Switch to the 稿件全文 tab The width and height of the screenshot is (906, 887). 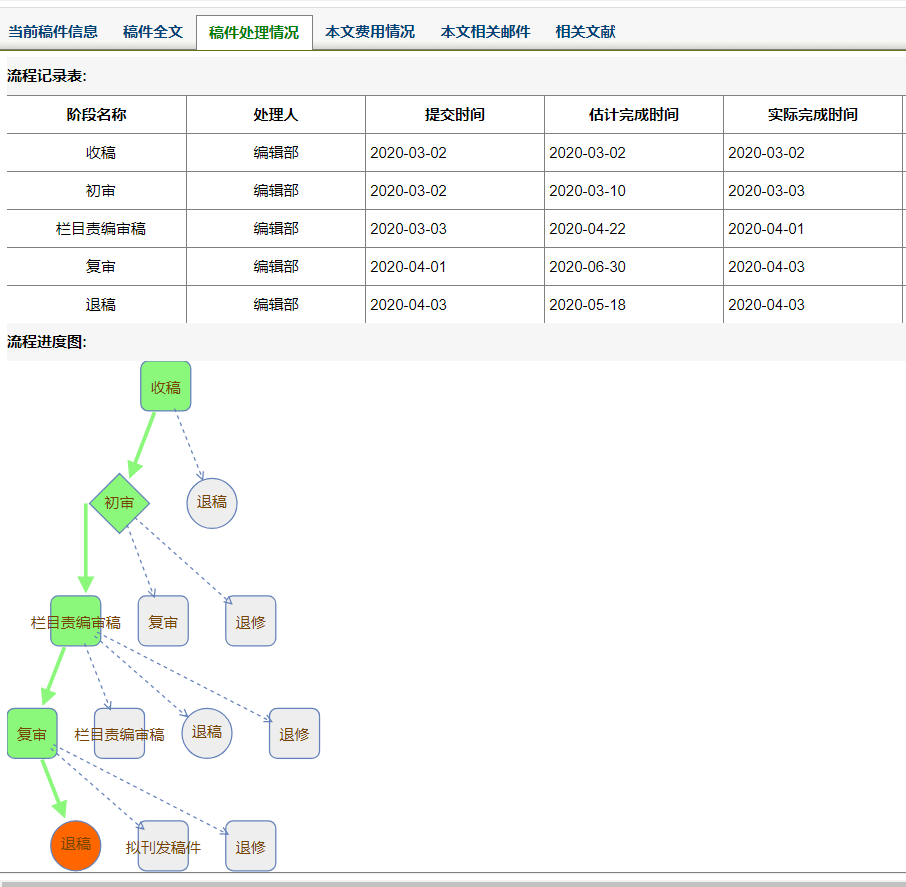point(153,32)
